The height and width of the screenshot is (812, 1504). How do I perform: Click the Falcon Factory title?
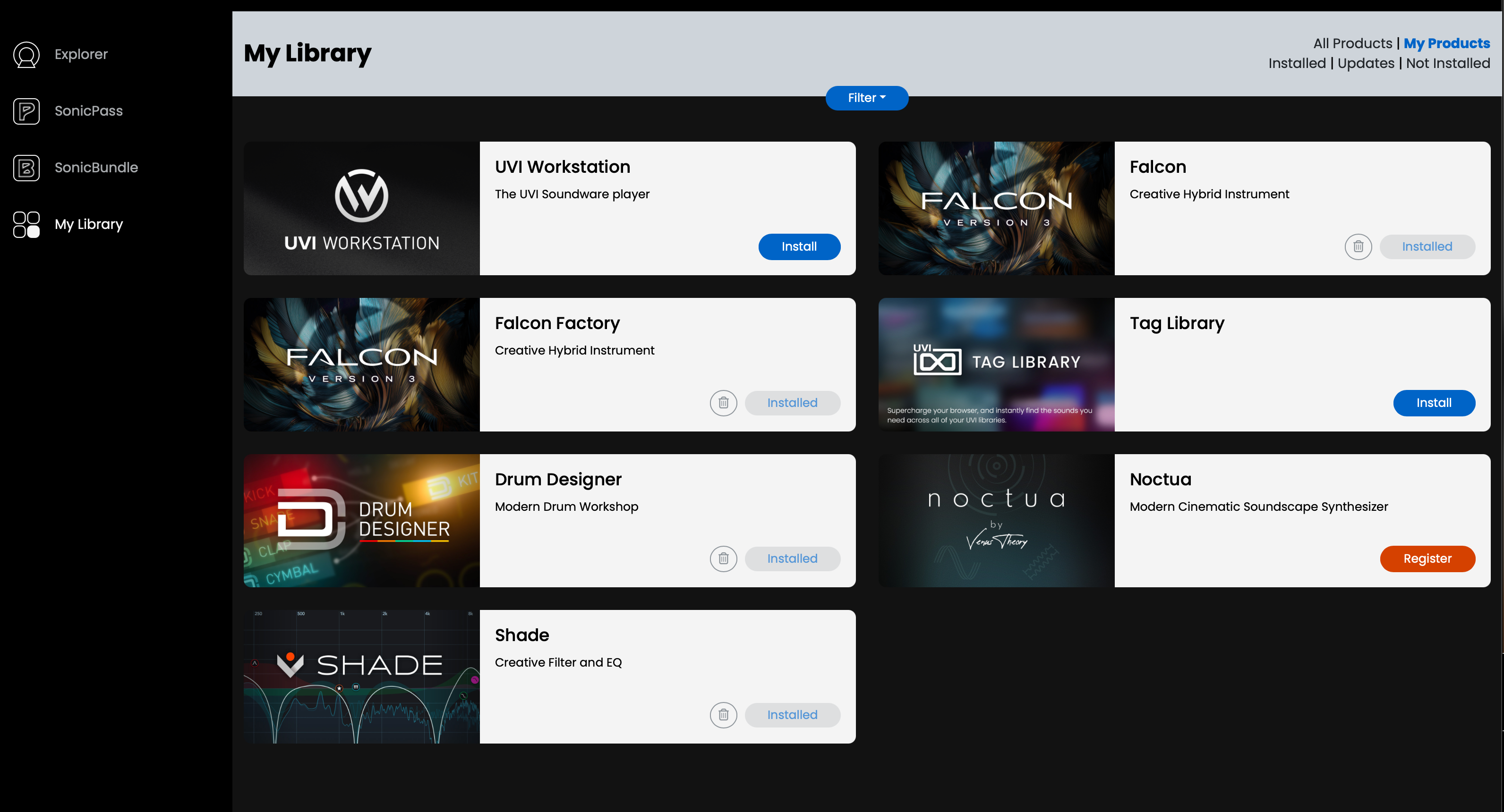pyautogui.click(x=557, y=323)
